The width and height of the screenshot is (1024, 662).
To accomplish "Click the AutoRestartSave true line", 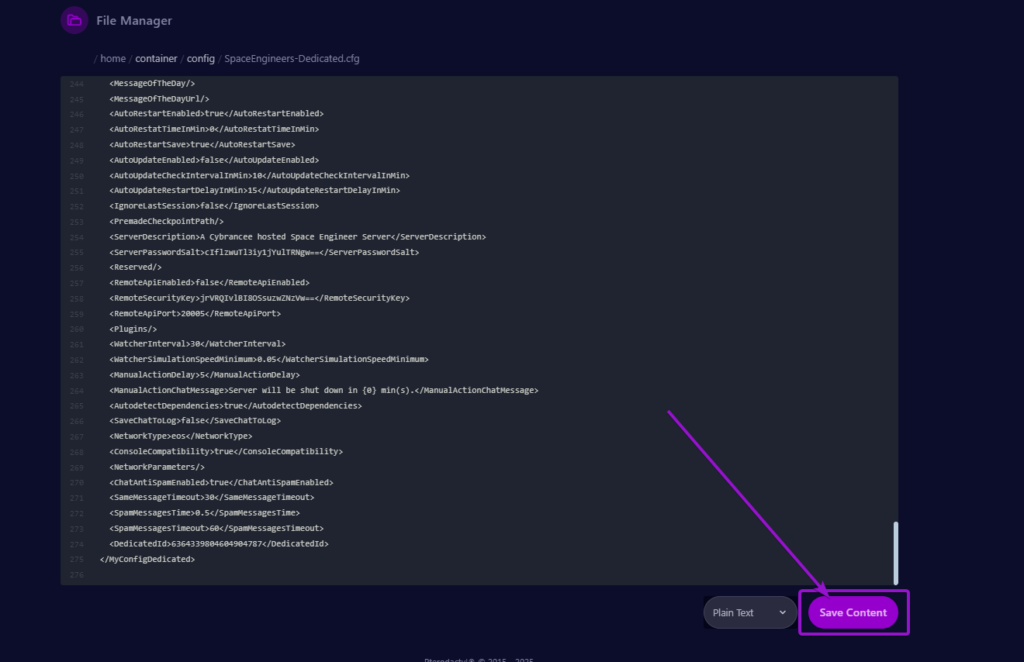I will pos(202,145).
